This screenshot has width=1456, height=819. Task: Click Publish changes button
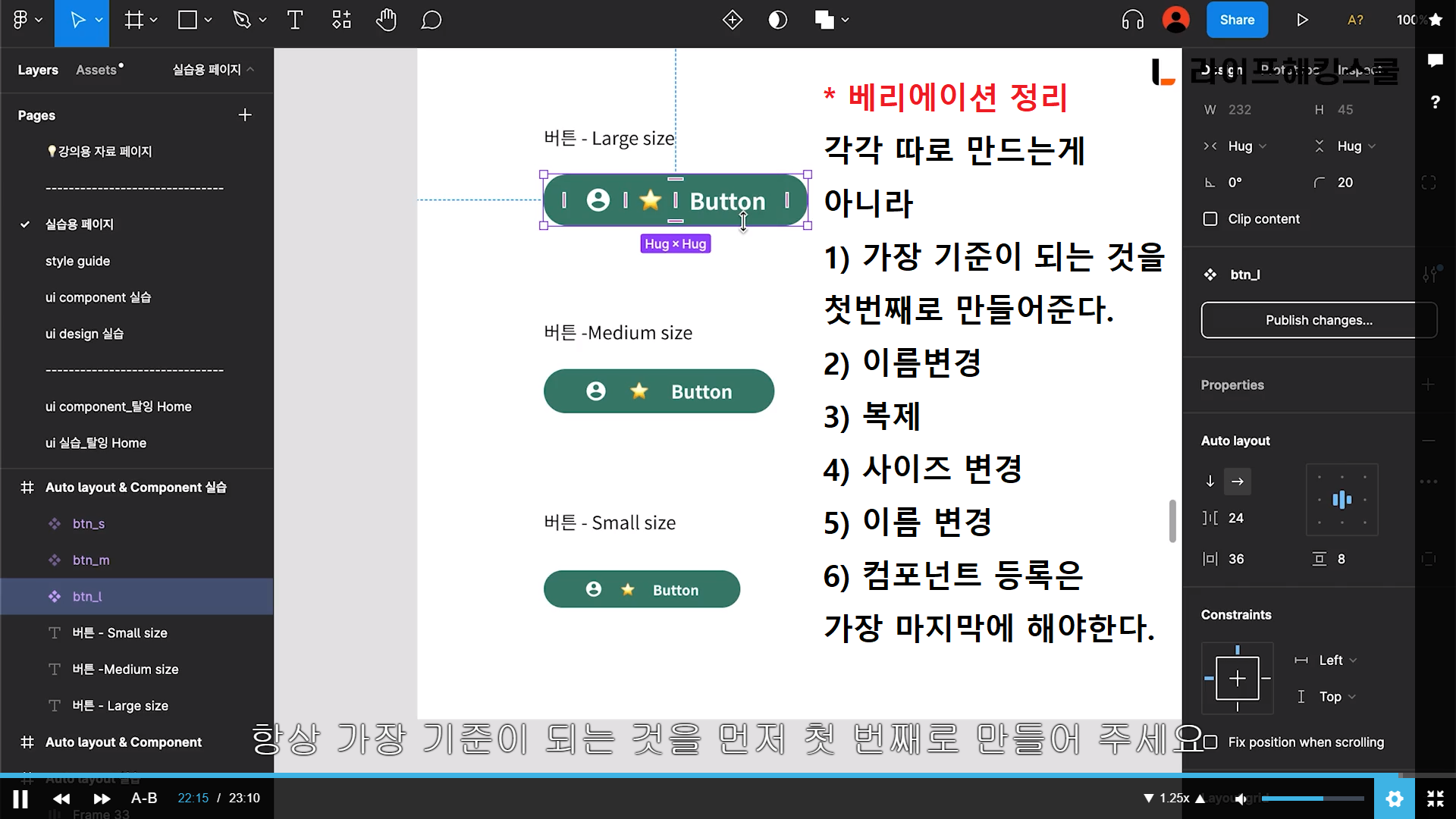1318,320
